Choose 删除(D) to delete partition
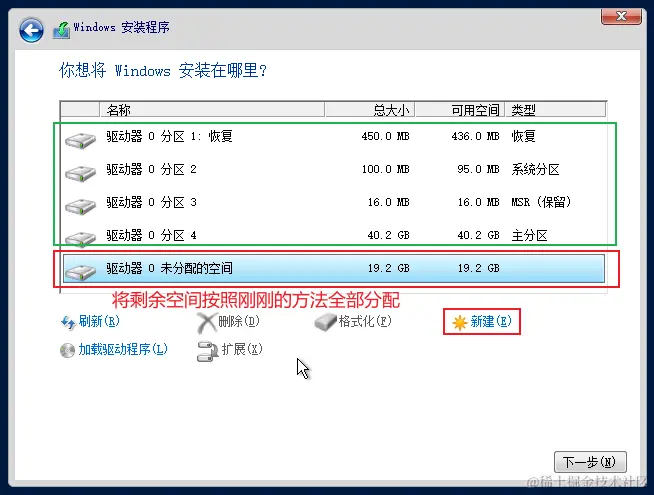Viewport: 654px width, 495px height. tap(239, 321)
